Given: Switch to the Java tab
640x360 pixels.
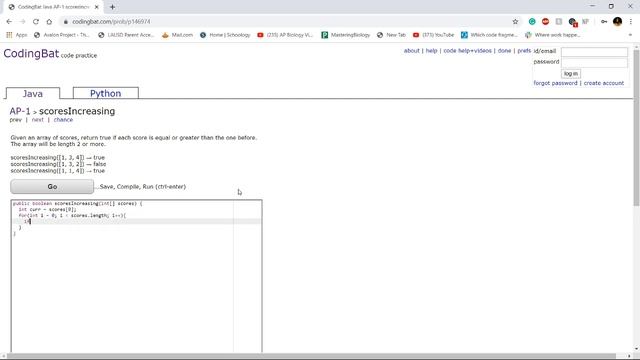Looking at the screenshot, I should pyautogui.click(x=33, y=93).
